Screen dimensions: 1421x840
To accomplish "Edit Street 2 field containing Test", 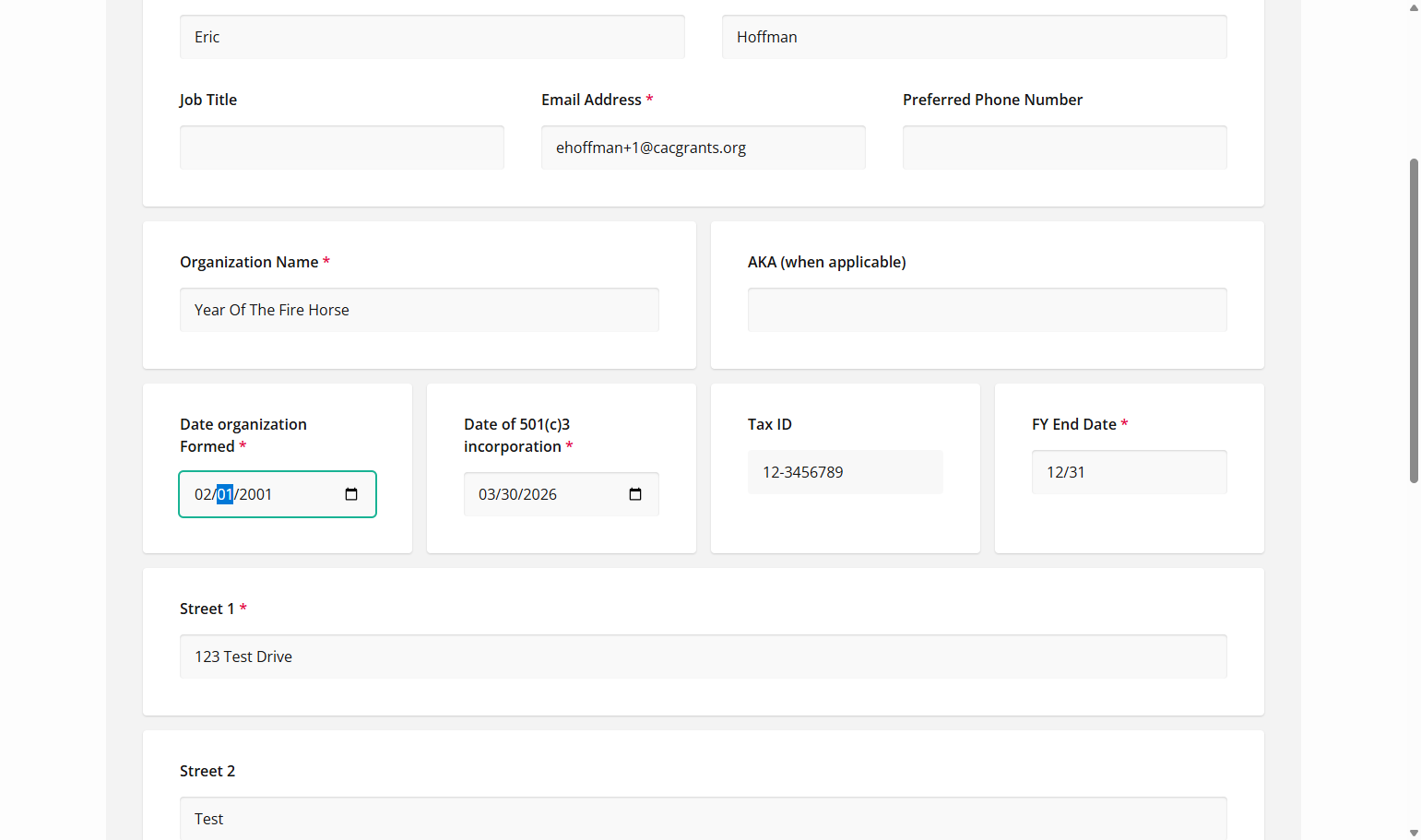I will point(704,819).
